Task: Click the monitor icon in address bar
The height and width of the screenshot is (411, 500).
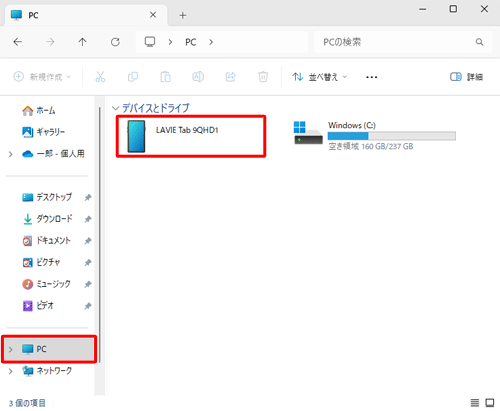Action: tap(150, 42)
